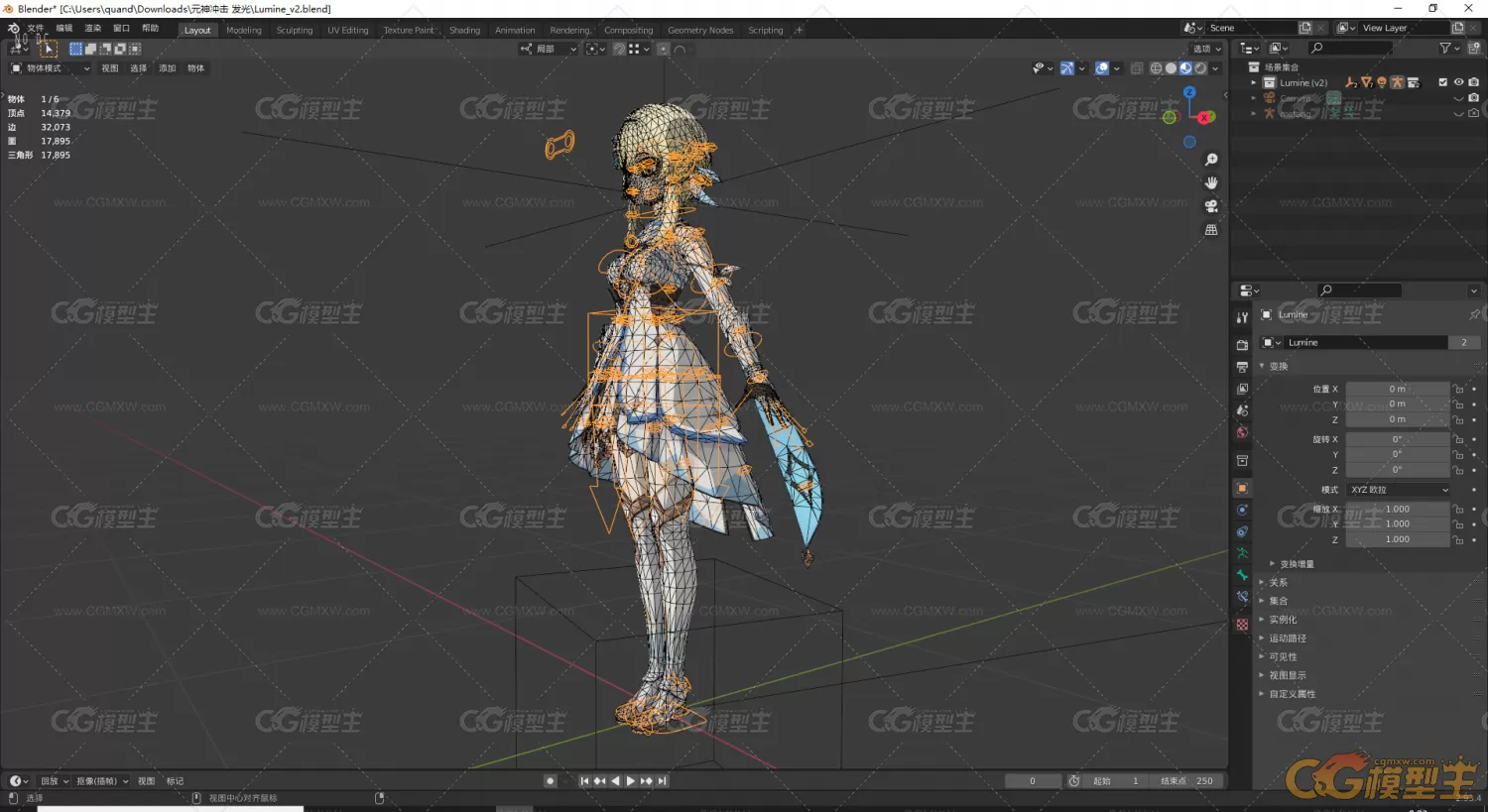
Task: Open the viewport 添加 (Add) menu
Action: click(168, 68)
